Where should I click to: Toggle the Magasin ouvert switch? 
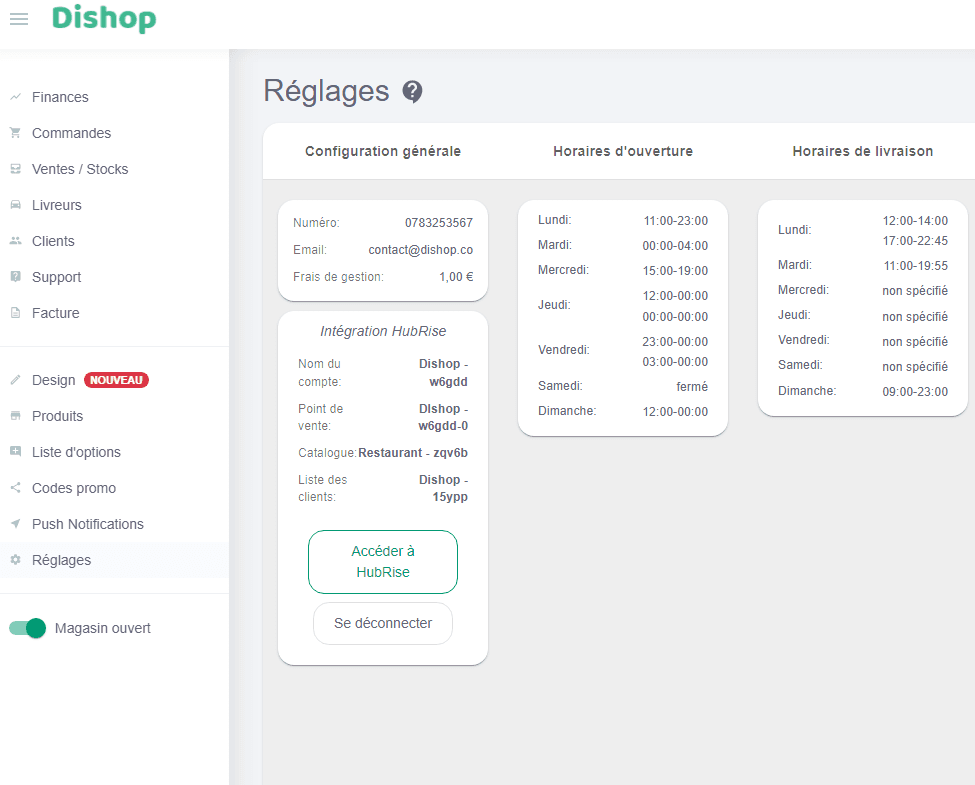[x=27, y=628]
